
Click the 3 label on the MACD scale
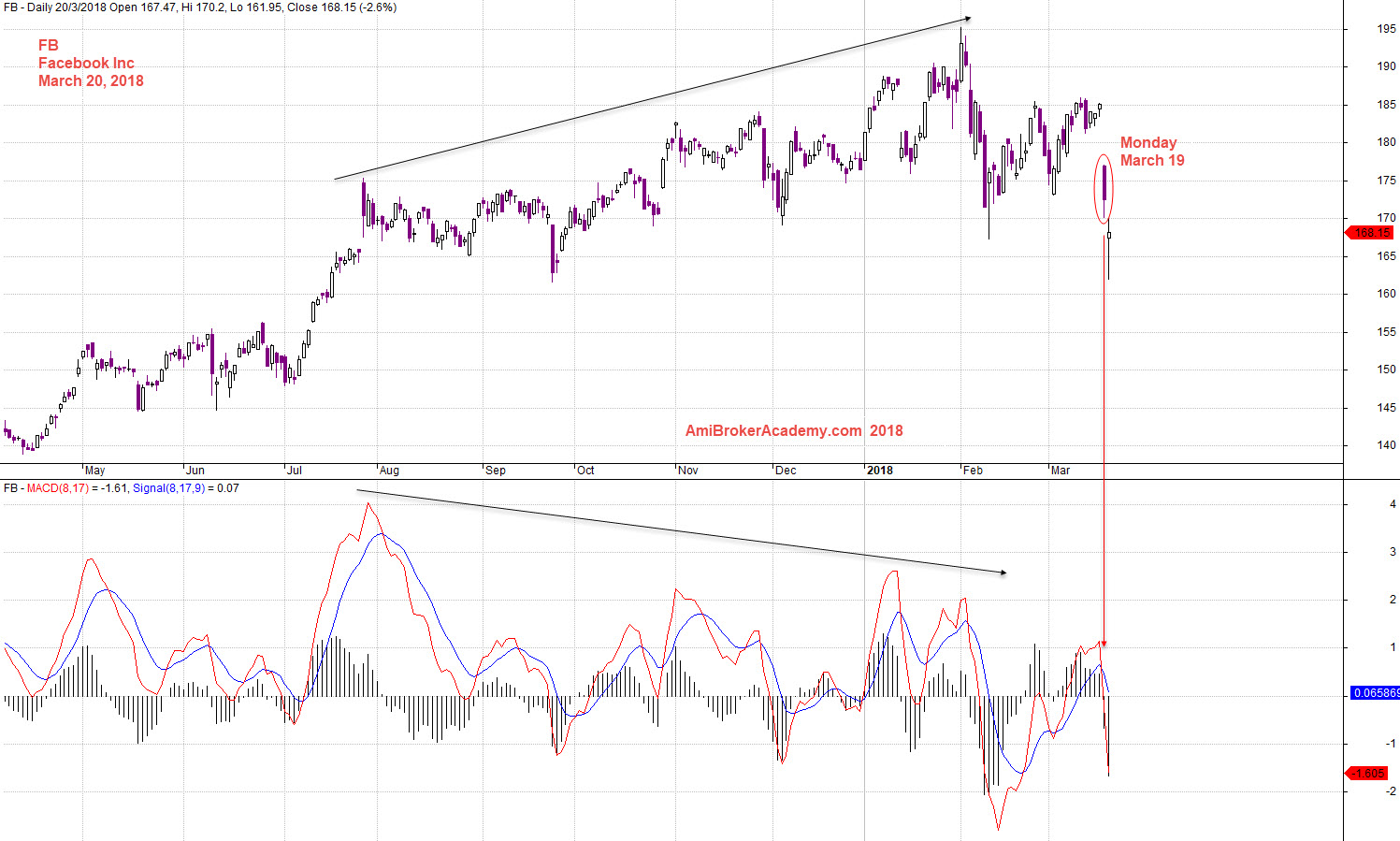(1393, 552)
